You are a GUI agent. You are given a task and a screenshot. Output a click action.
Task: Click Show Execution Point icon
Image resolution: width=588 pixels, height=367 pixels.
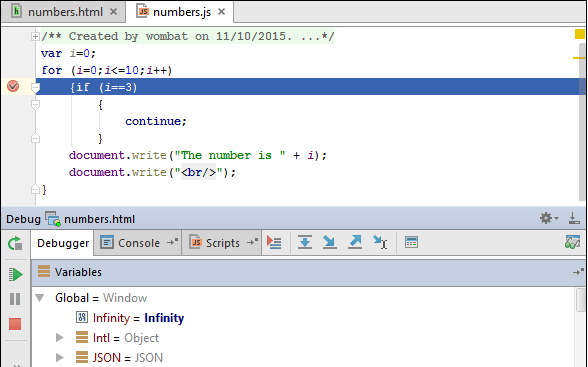point(274,243)
